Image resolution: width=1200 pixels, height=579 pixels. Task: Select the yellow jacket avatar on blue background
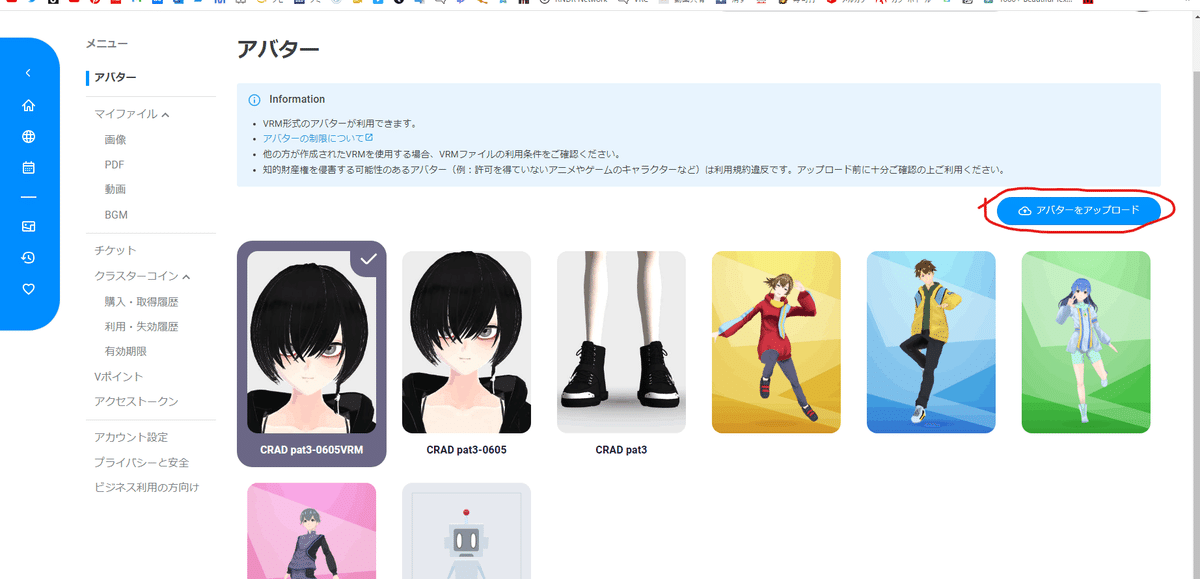pyautogui.click(x=931, y=342)
